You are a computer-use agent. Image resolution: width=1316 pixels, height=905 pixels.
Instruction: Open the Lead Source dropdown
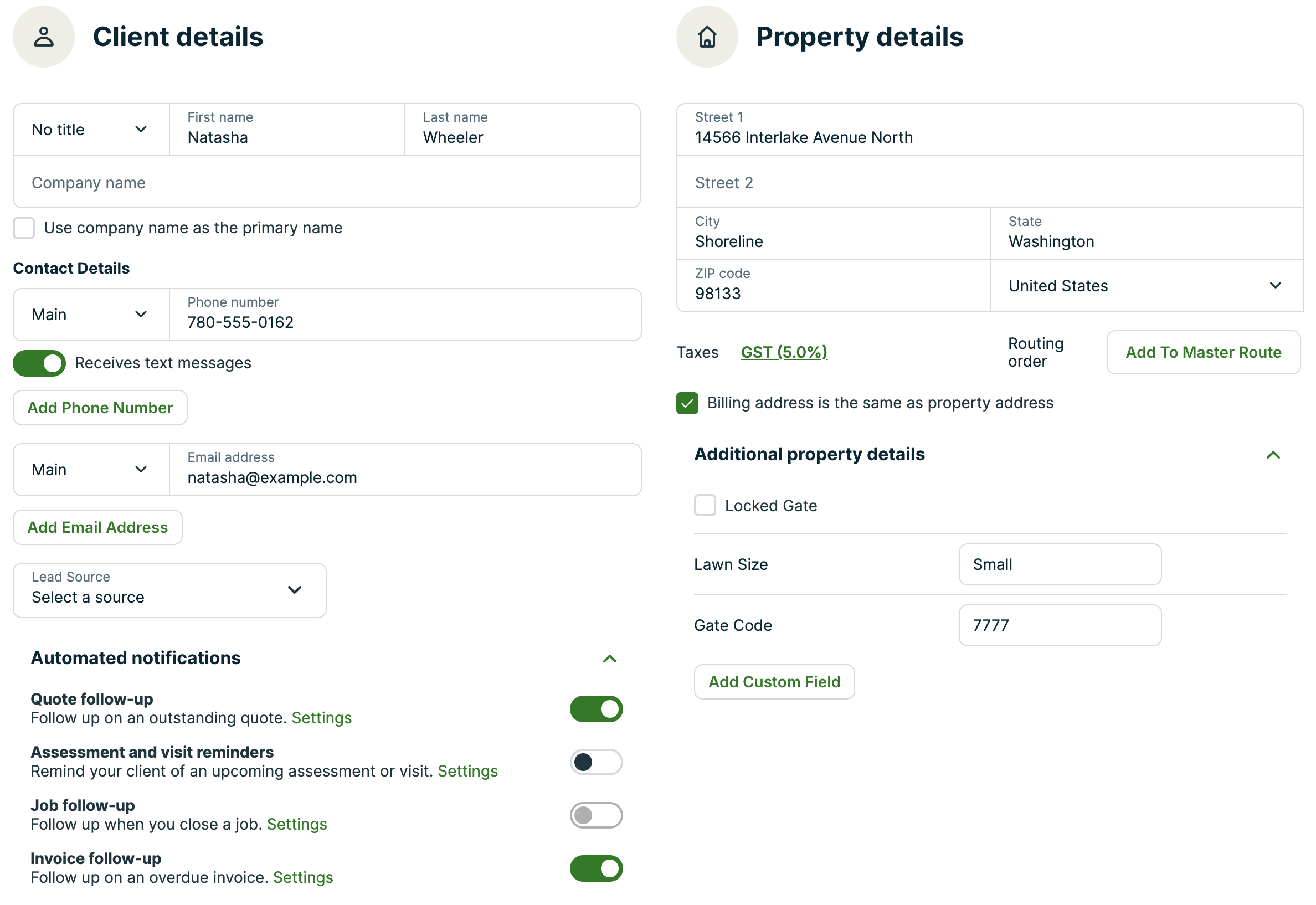coord(169,590)
